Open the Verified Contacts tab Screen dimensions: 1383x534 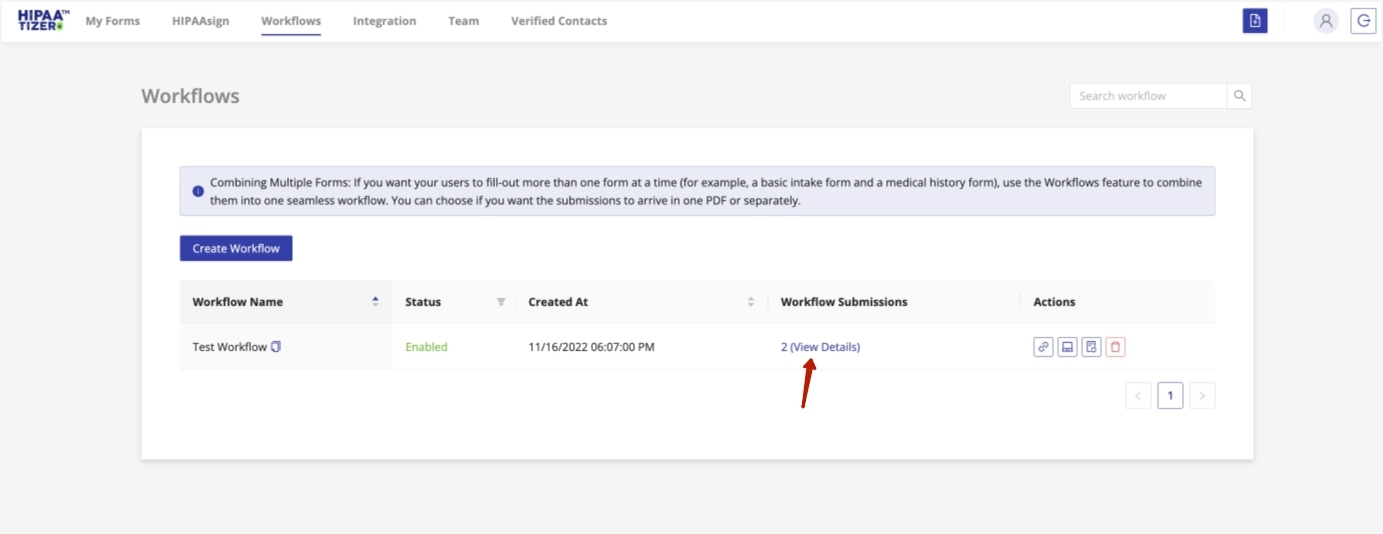pyautogui.click(x=558, y=21)
